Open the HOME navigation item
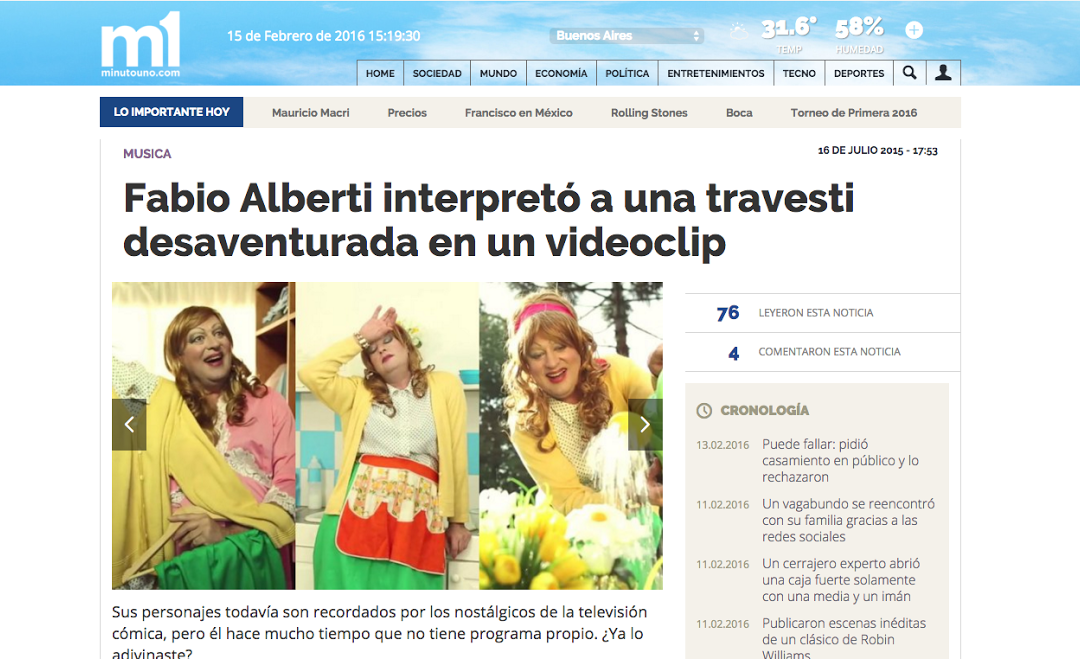This screenshot has width=1080, height=659. click(x=380, y=72)
